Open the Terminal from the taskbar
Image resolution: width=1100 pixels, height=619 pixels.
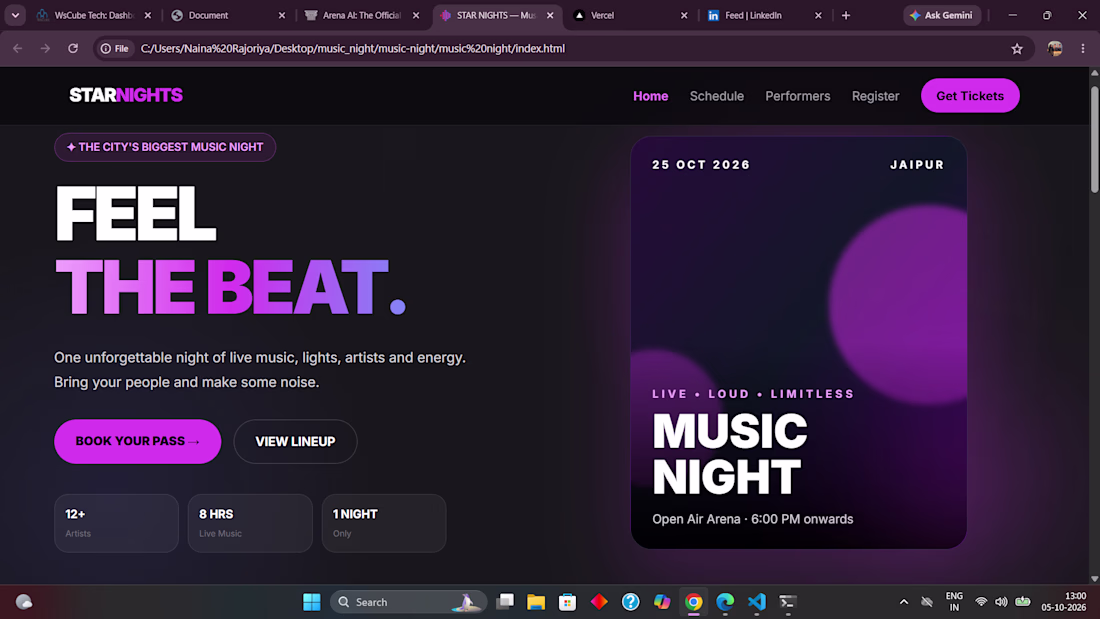788,601
